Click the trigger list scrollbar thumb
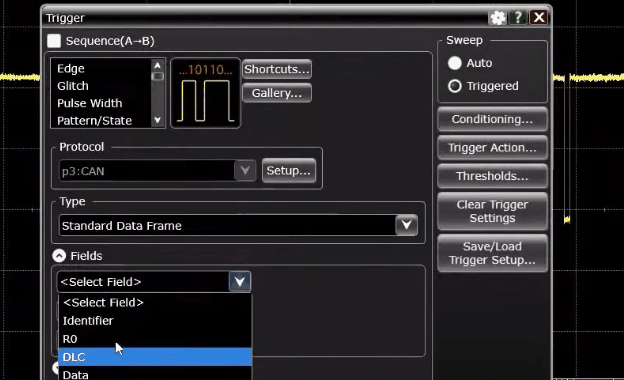Image resolution: width=624 pixels, height=380 pixels. click(158, 76)
